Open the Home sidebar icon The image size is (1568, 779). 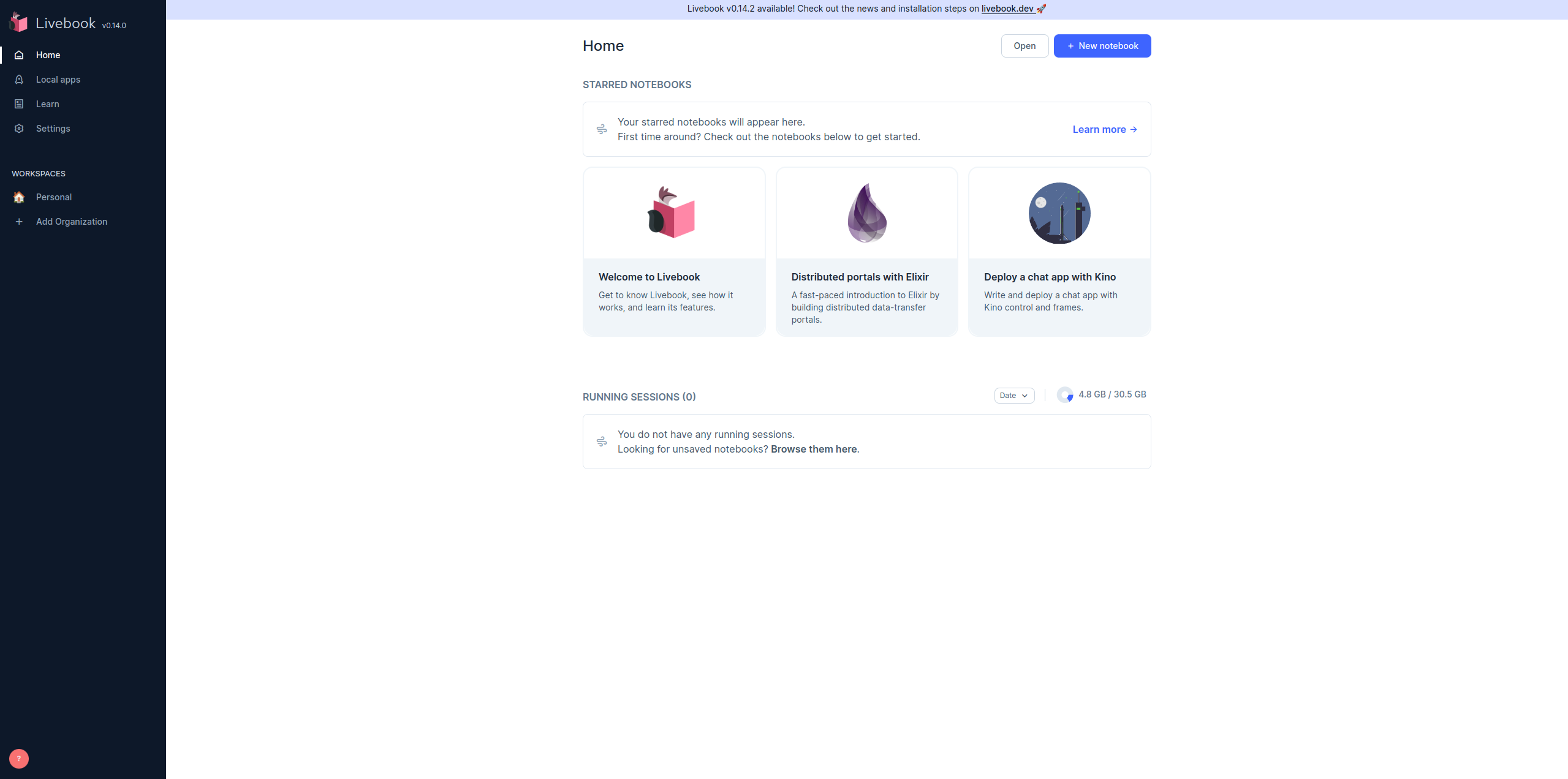coord(19,55)
